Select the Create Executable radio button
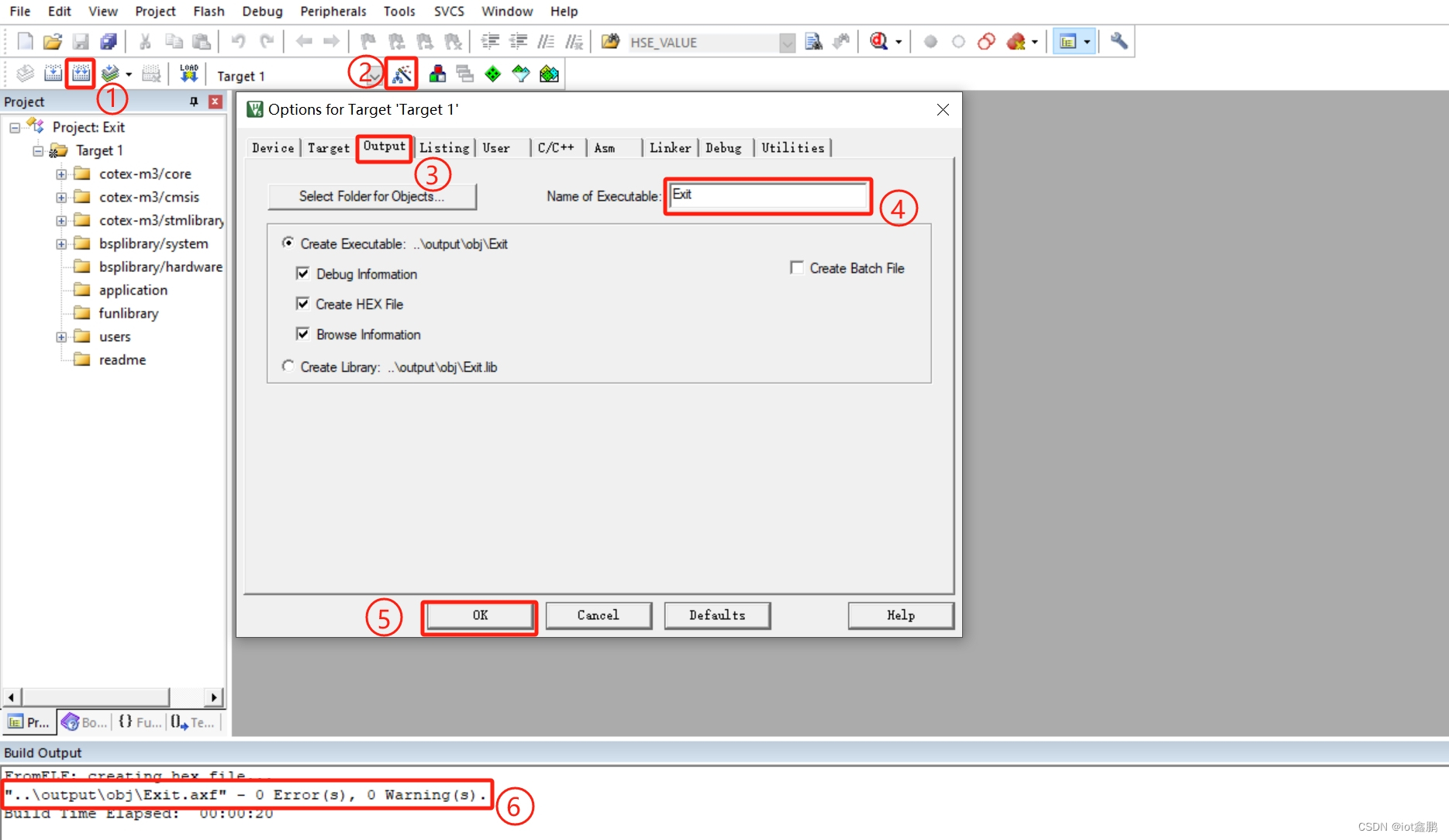Screen dimensions: 1449x840 pos(288,243)
